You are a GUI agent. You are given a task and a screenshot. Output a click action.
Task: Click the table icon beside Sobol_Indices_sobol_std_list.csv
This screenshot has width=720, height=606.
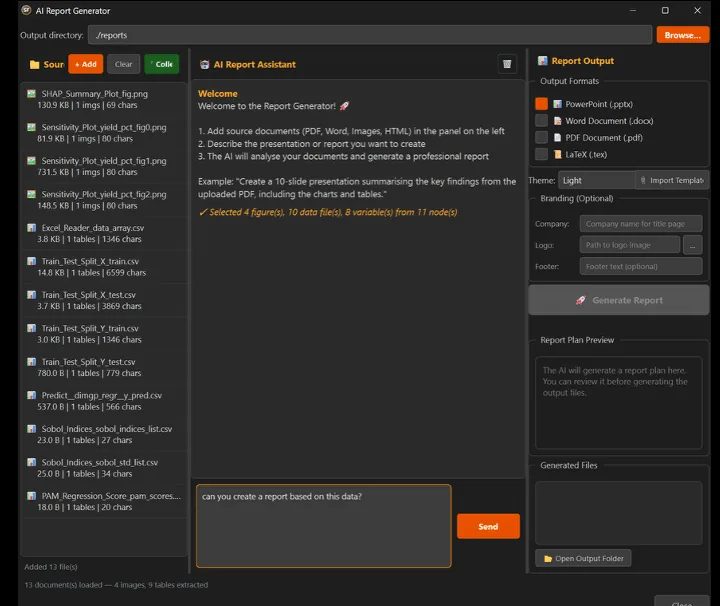31,462
